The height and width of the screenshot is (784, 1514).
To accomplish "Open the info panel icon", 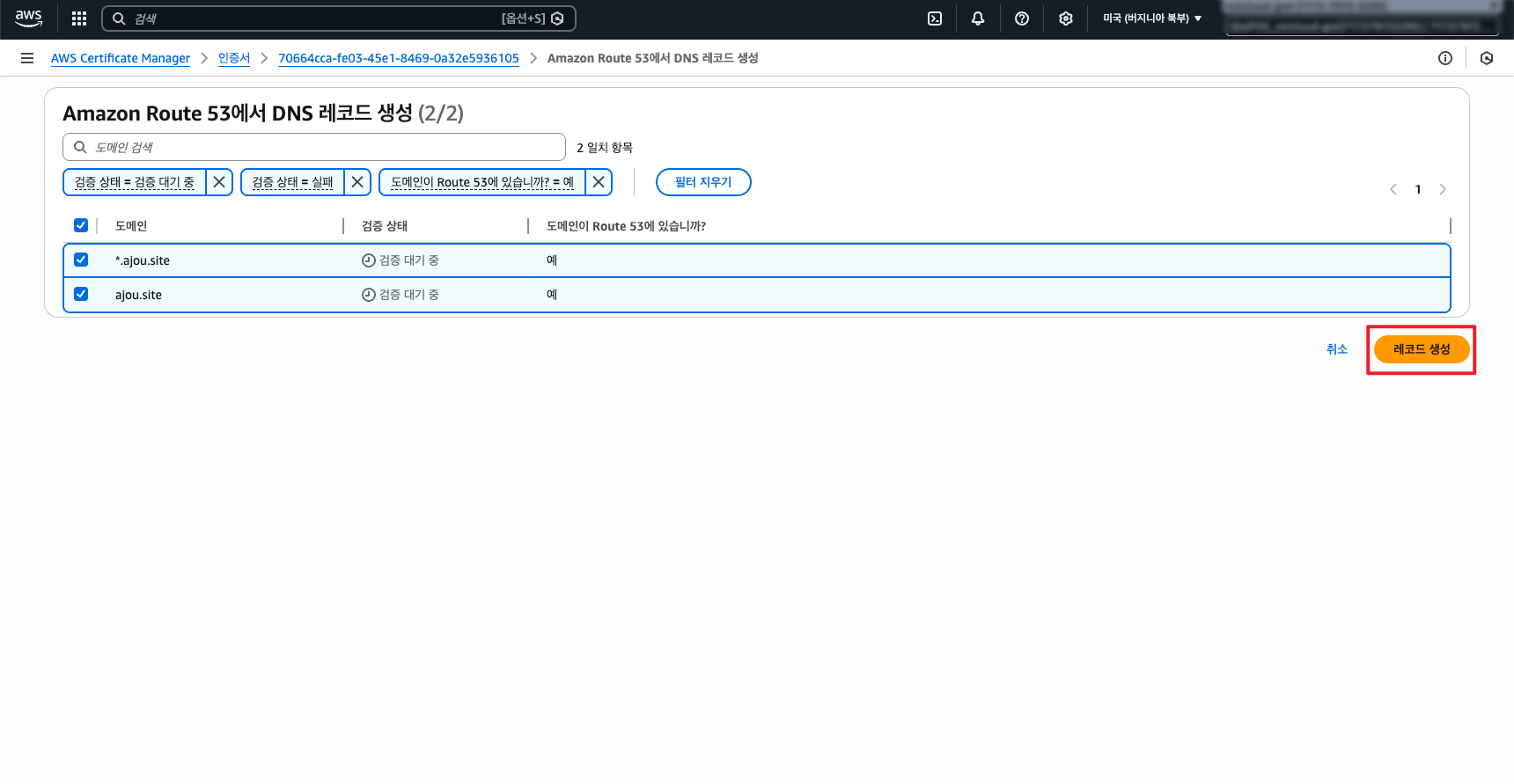I will [x=1445, y=58].
